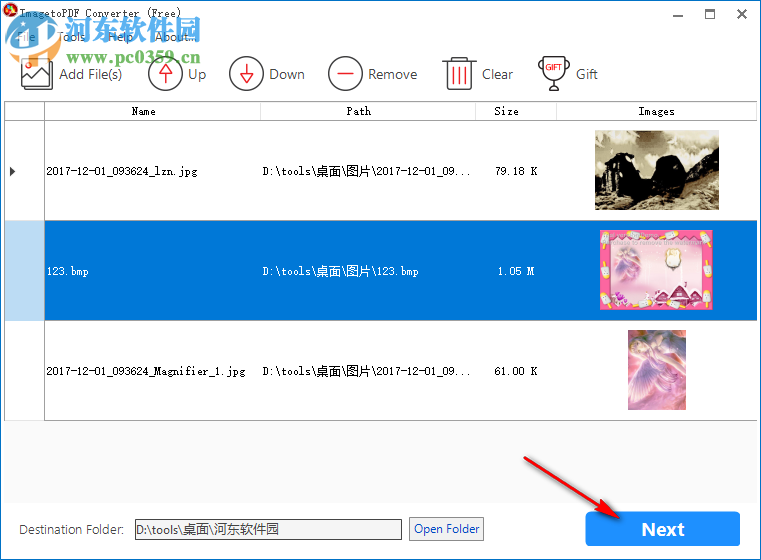Click the path cell of Magnifier_1.jpg row
Viewport: 761px width, 560px height.
tap(368, 371)
